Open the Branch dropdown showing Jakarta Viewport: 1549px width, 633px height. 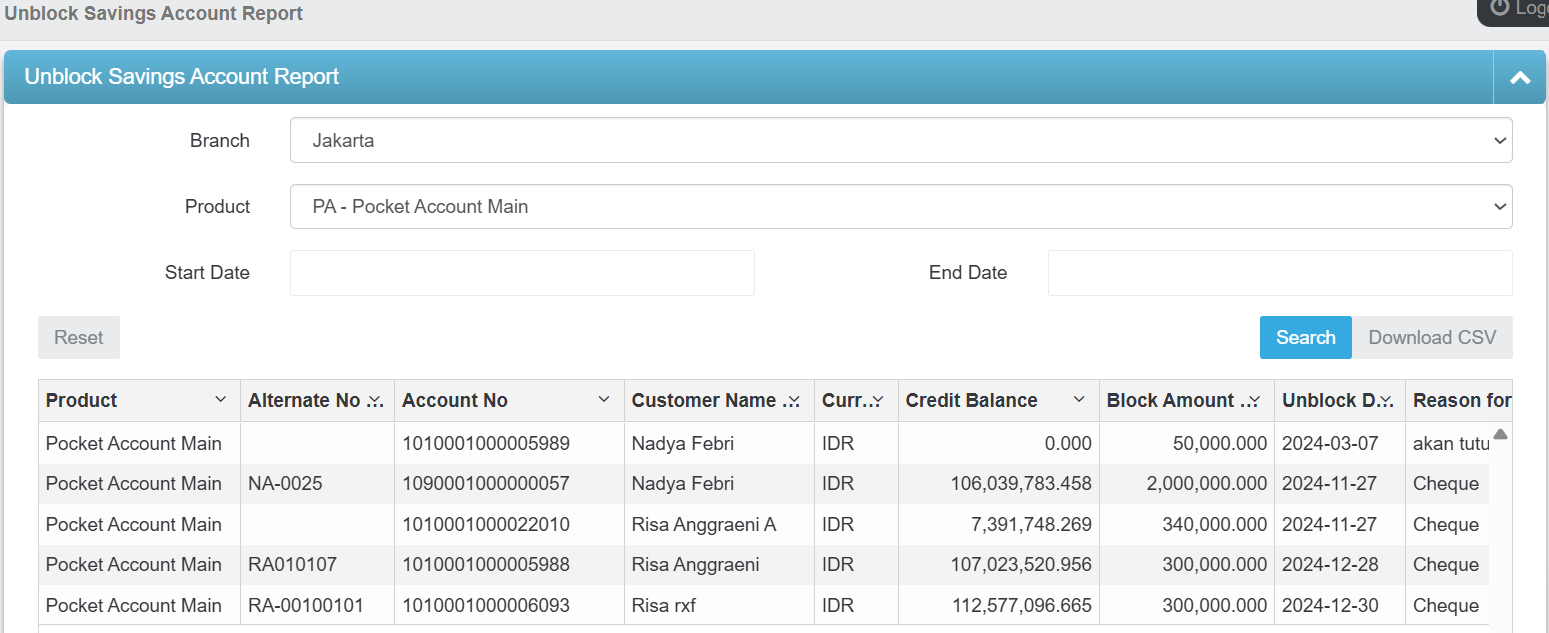[900, 140]
